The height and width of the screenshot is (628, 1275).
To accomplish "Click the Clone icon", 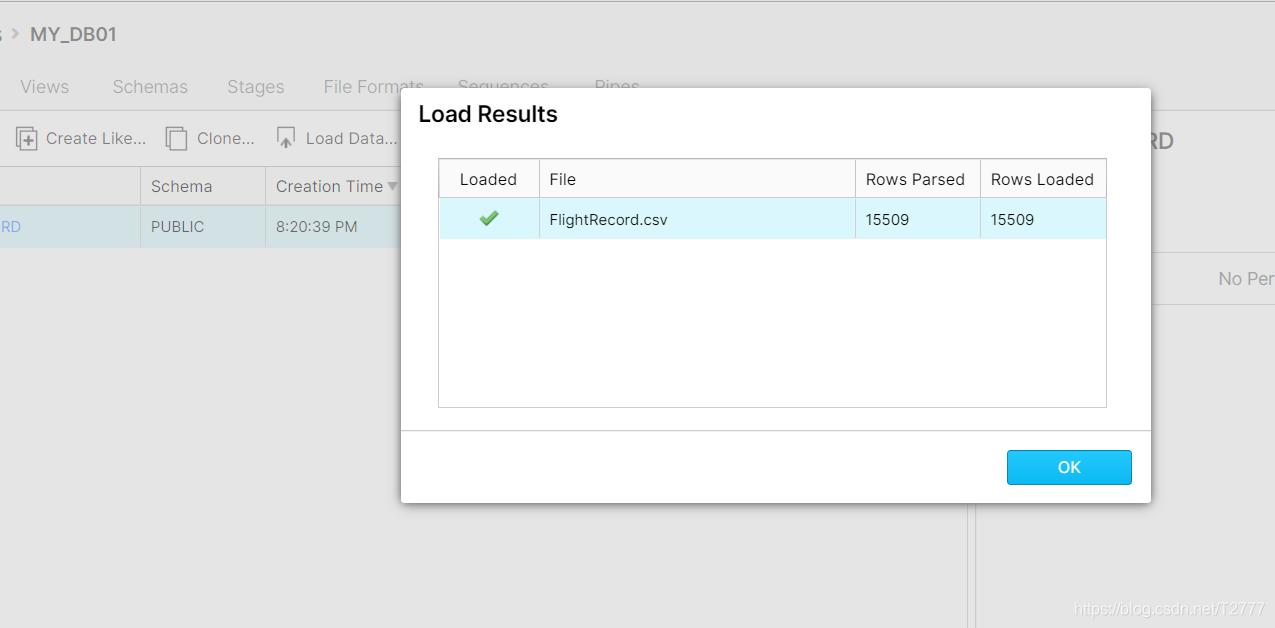I will click(177, 139).
